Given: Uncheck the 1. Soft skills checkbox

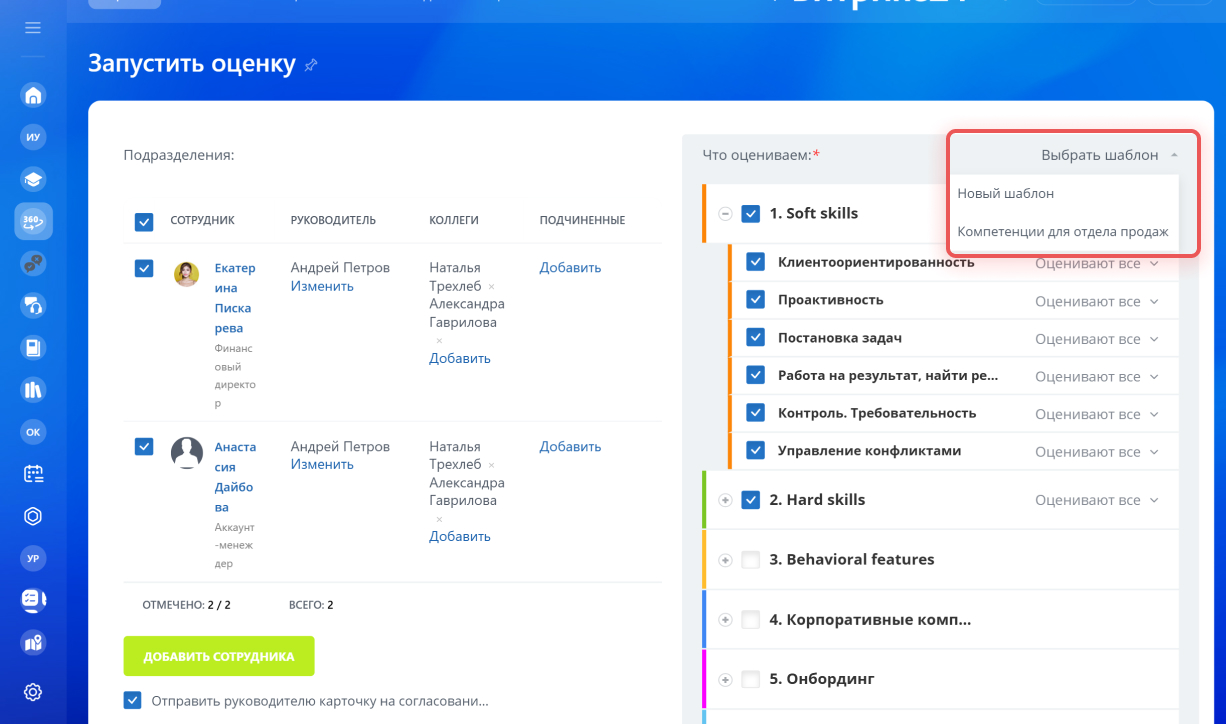Looking at the screenshot, I should point(751,213).
